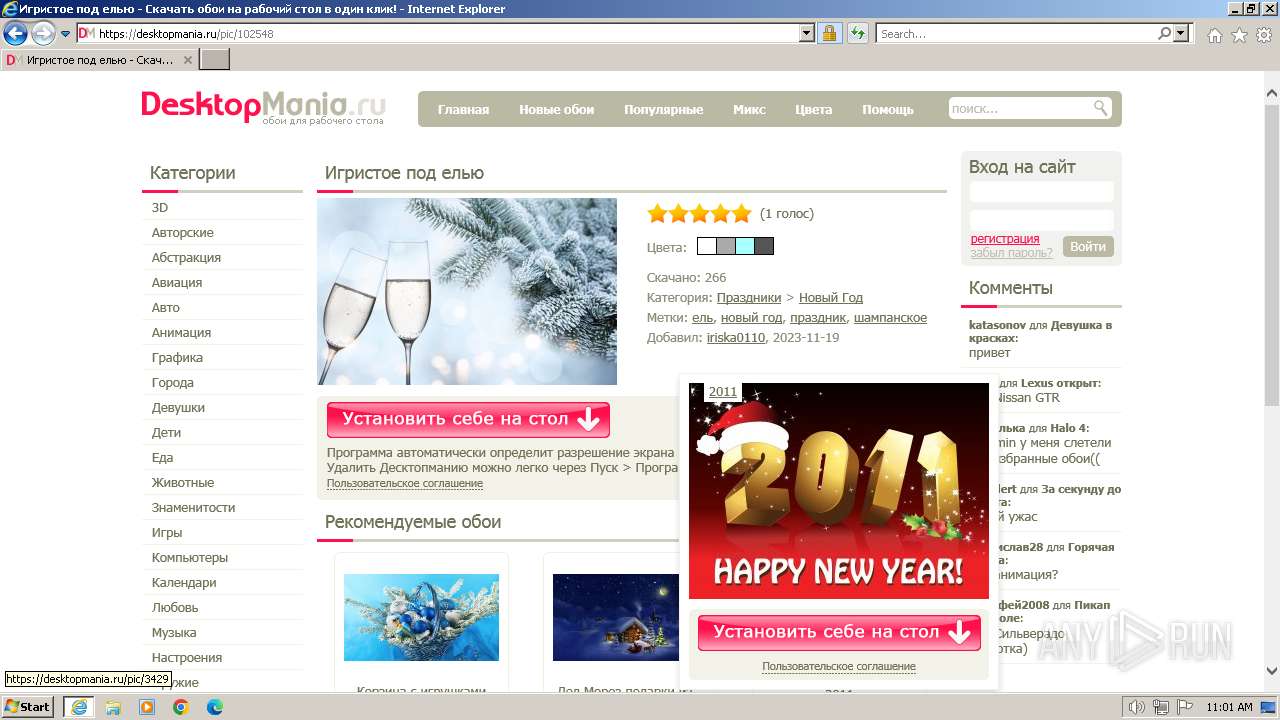Open the Календари category
The width and height of the screenshot is (1280, 720).
click(x=184, y=582)
